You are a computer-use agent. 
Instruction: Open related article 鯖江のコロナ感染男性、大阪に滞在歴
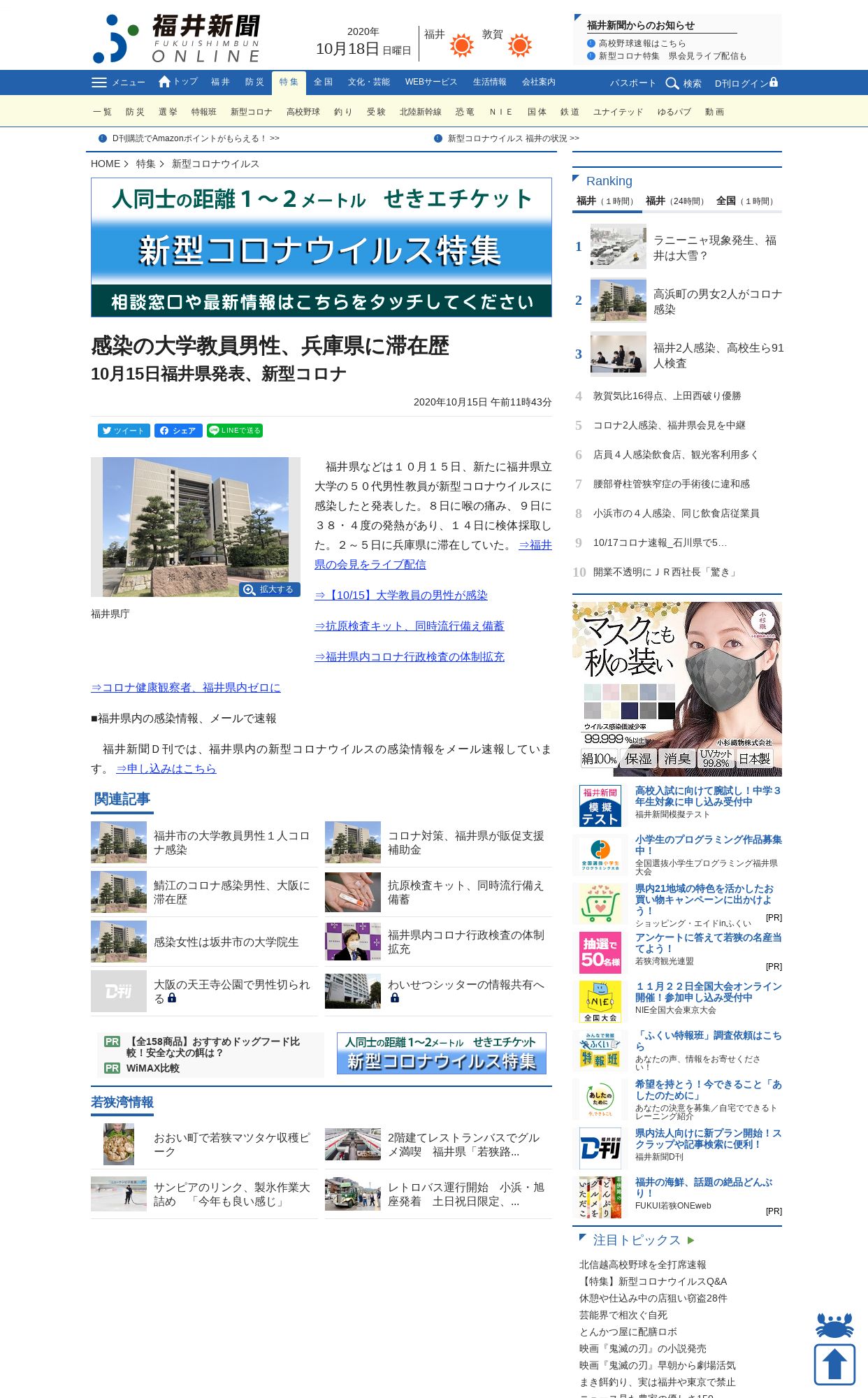coord(231,892)
